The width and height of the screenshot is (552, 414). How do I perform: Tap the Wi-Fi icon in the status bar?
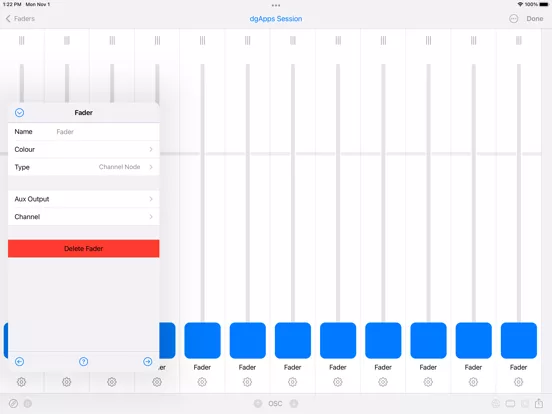[x=520, y=4]
